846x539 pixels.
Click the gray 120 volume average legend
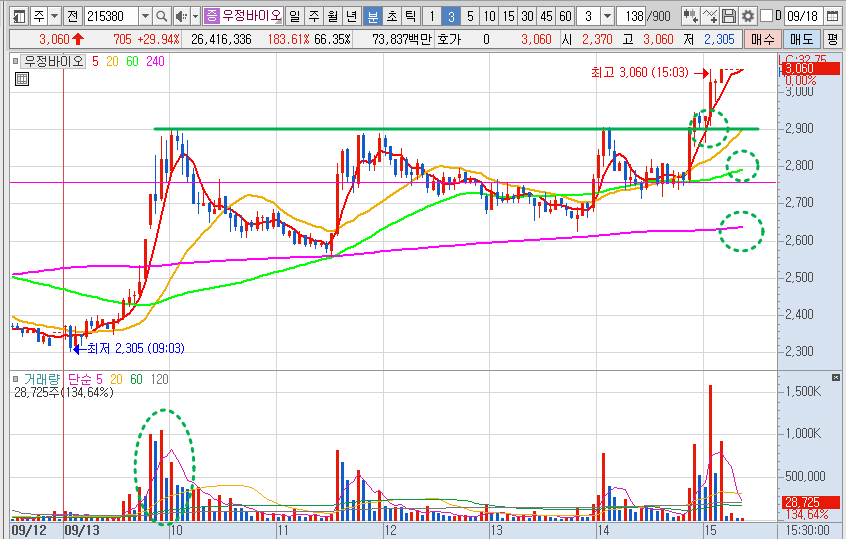pyautogui.click(x=159, y=379)
